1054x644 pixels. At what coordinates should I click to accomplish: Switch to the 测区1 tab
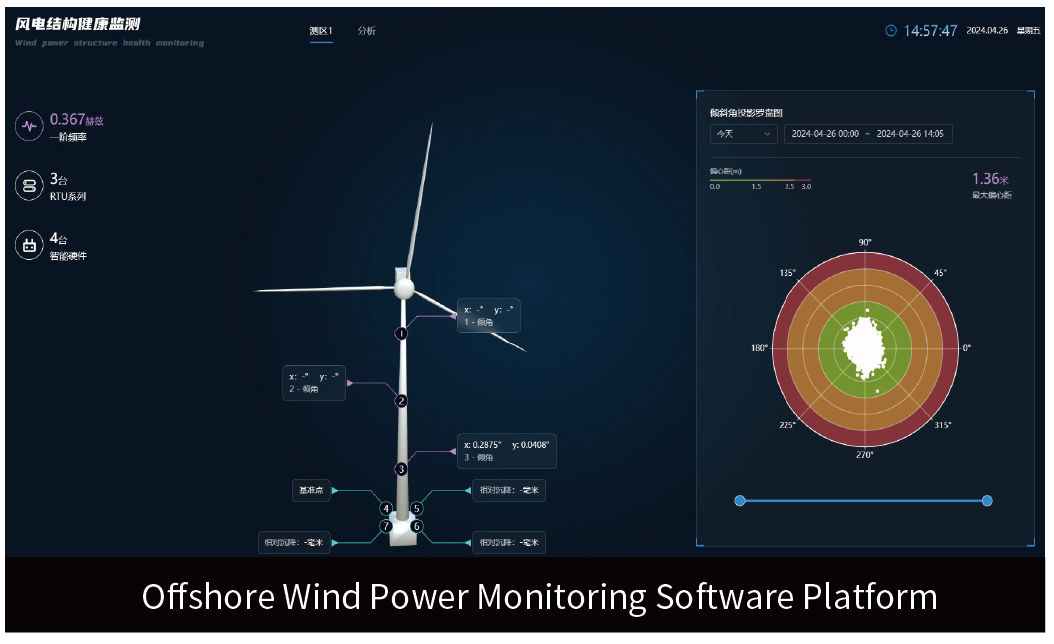point(321,31)
